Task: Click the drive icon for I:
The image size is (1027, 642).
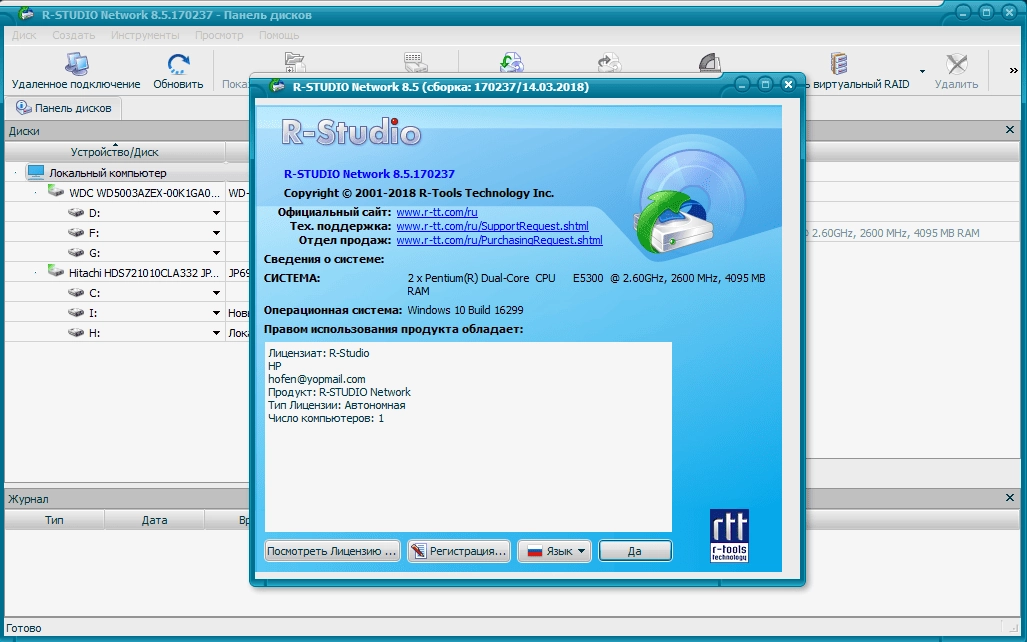Action: click(76, 312)
